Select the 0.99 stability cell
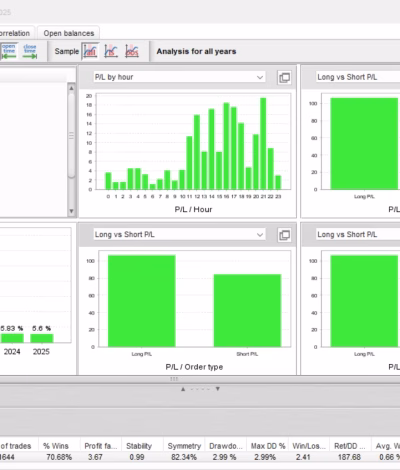The image size is (400, 470). click(142, 457)
